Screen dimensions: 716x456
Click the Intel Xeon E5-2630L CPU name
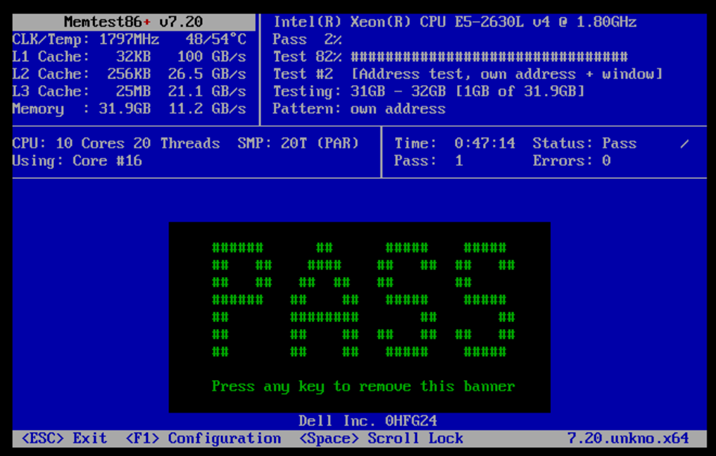(455, 22)
